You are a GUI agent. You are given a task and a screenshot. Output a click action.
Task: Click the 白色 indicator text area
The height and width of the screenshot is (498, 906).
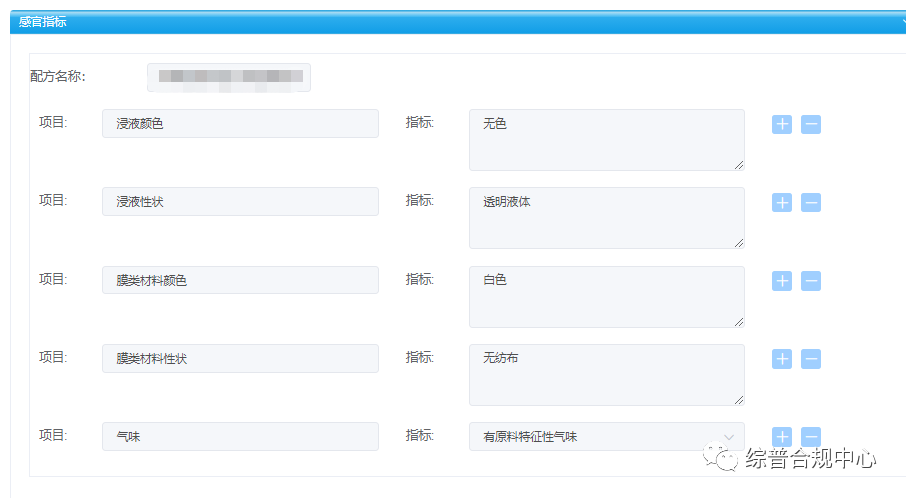[606, 297]
